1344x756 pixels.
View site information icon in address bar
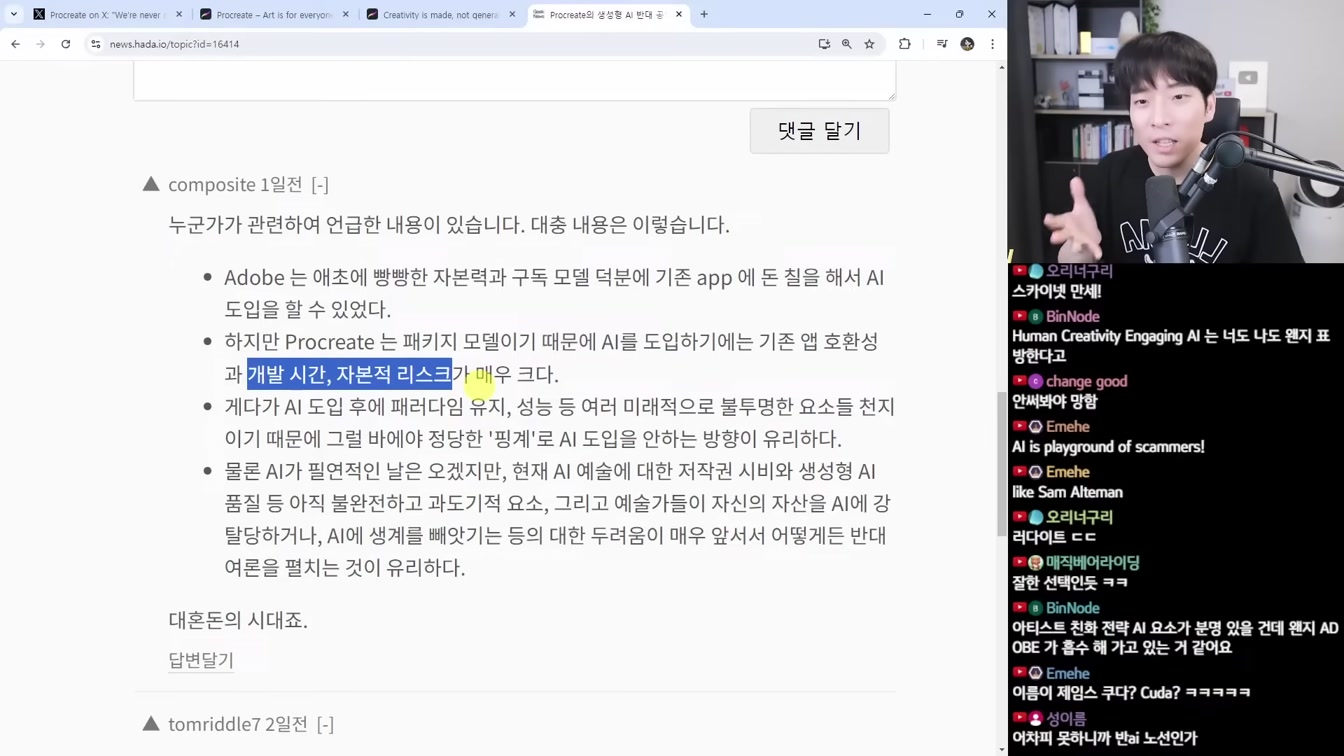96,44
